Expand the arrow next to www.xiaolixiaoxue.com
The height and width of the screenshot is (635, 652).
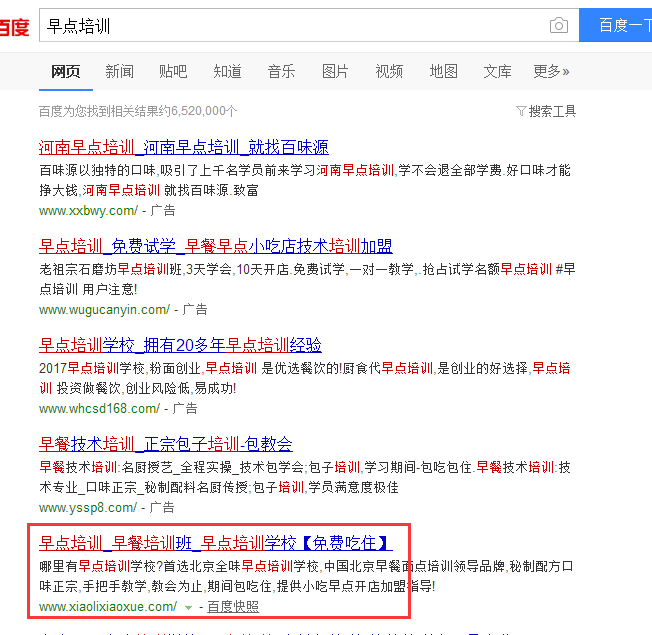pos(188,608)
